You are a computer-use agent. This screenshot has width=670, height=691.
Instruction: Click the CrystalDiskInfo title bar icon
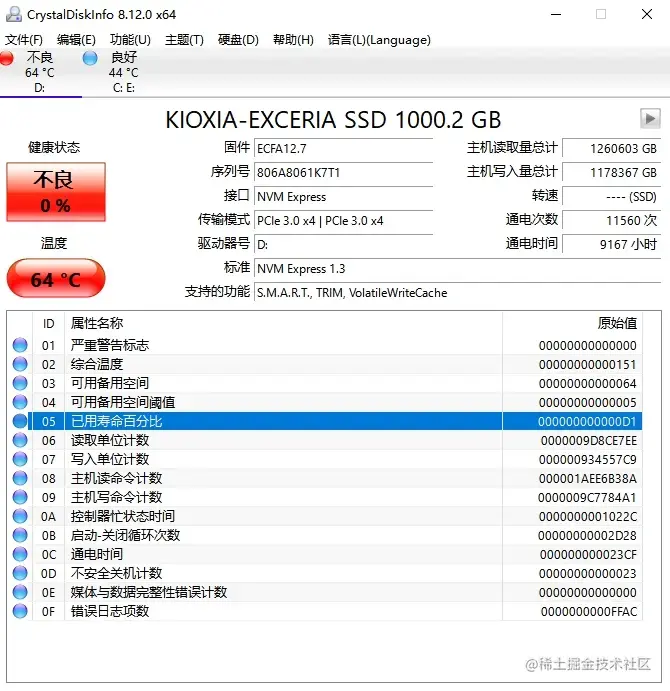point(14,14)
